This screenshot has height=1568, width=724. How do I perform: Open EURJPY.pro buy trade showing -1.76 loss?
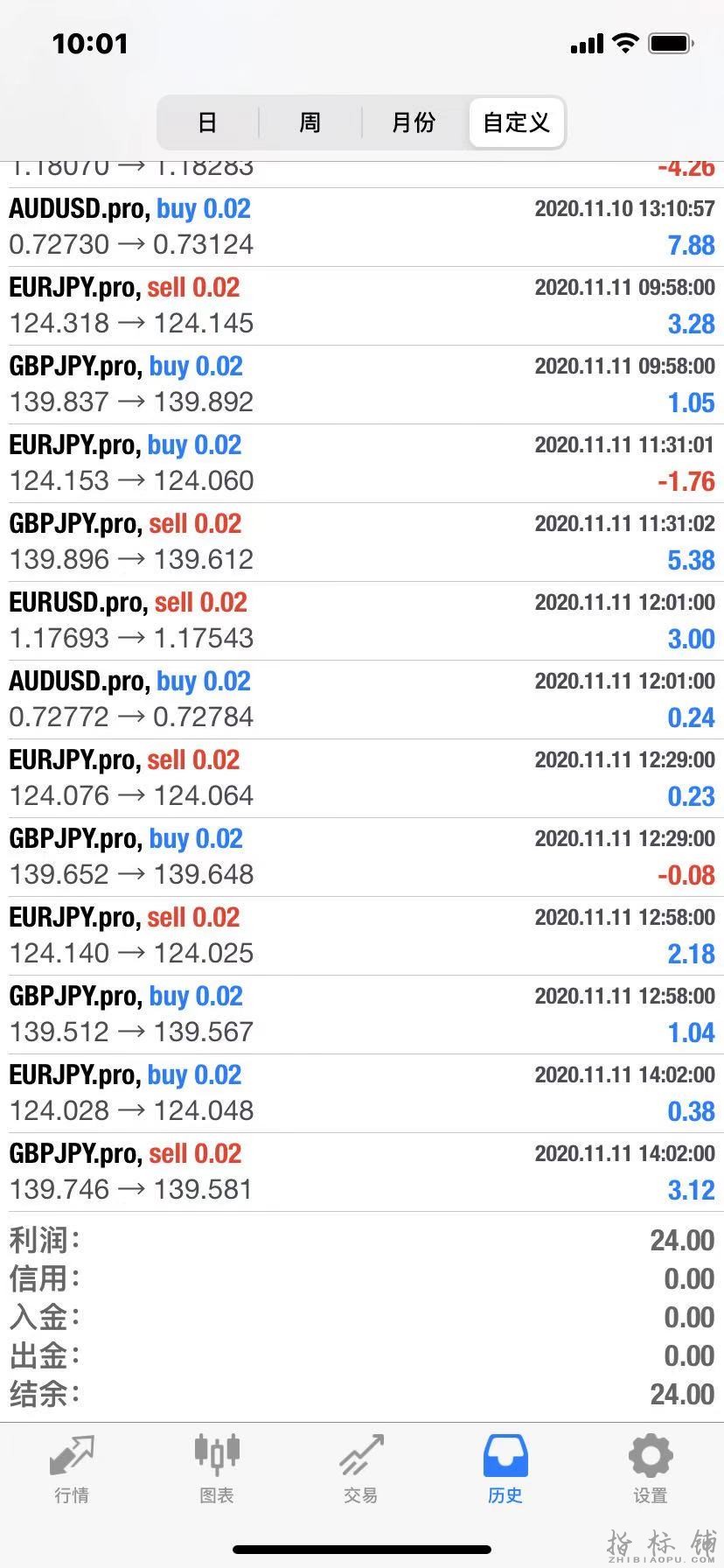[362, 464]
